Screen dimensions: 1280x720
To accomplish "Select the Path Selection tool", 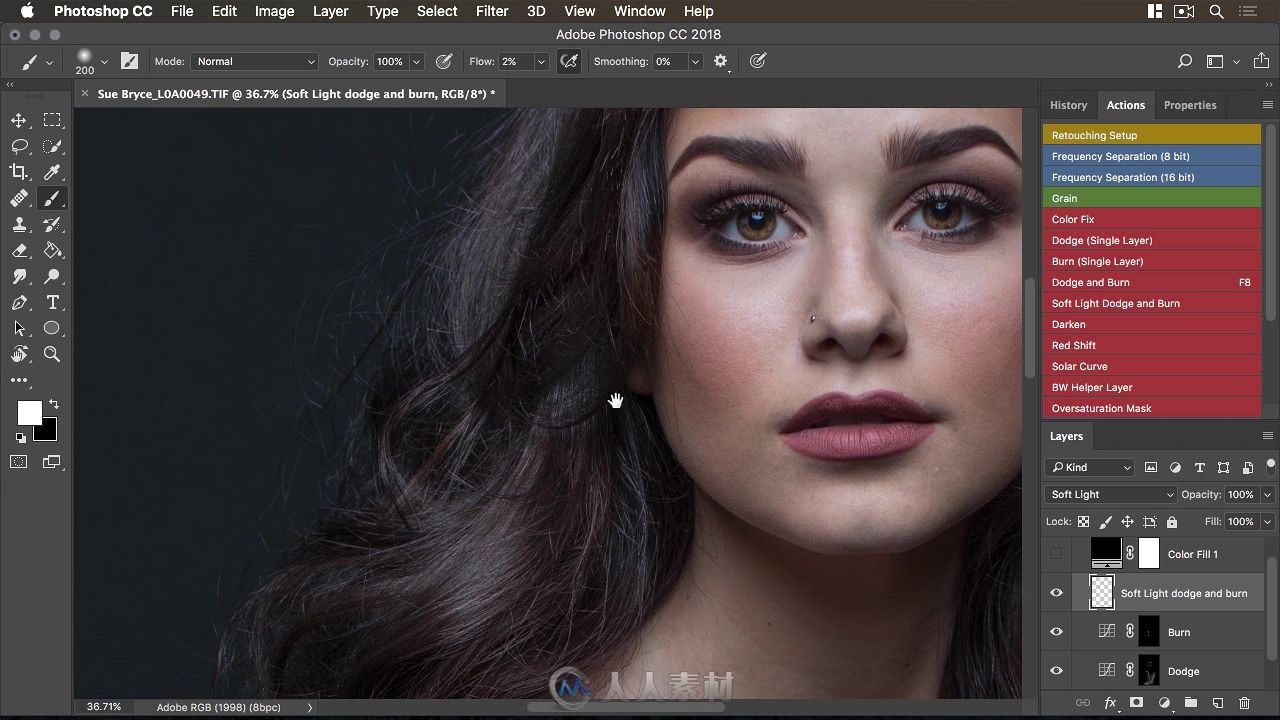I will coord(19,328).
